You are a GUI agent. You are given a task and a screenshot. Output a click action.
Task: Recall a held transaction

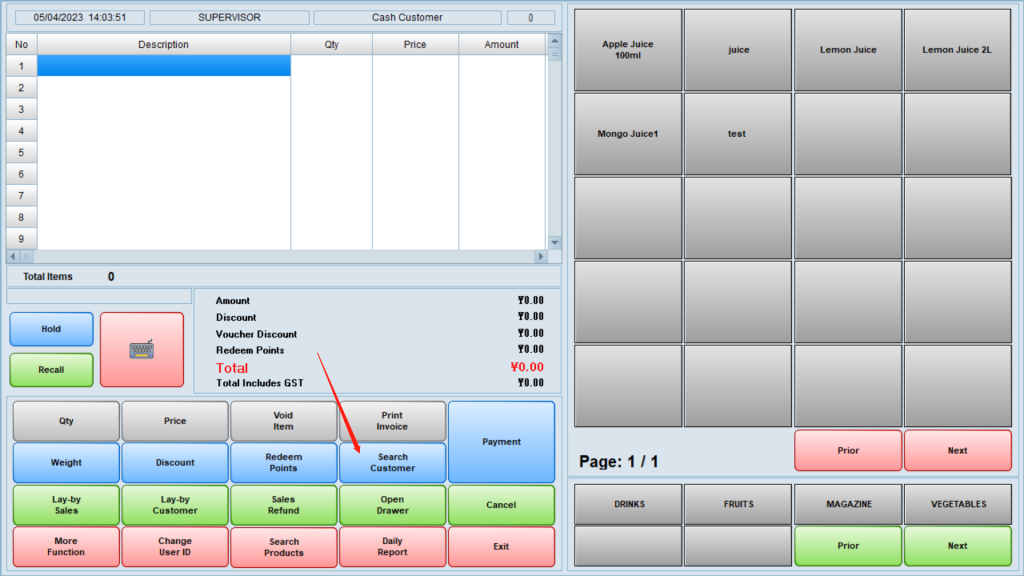51,370
